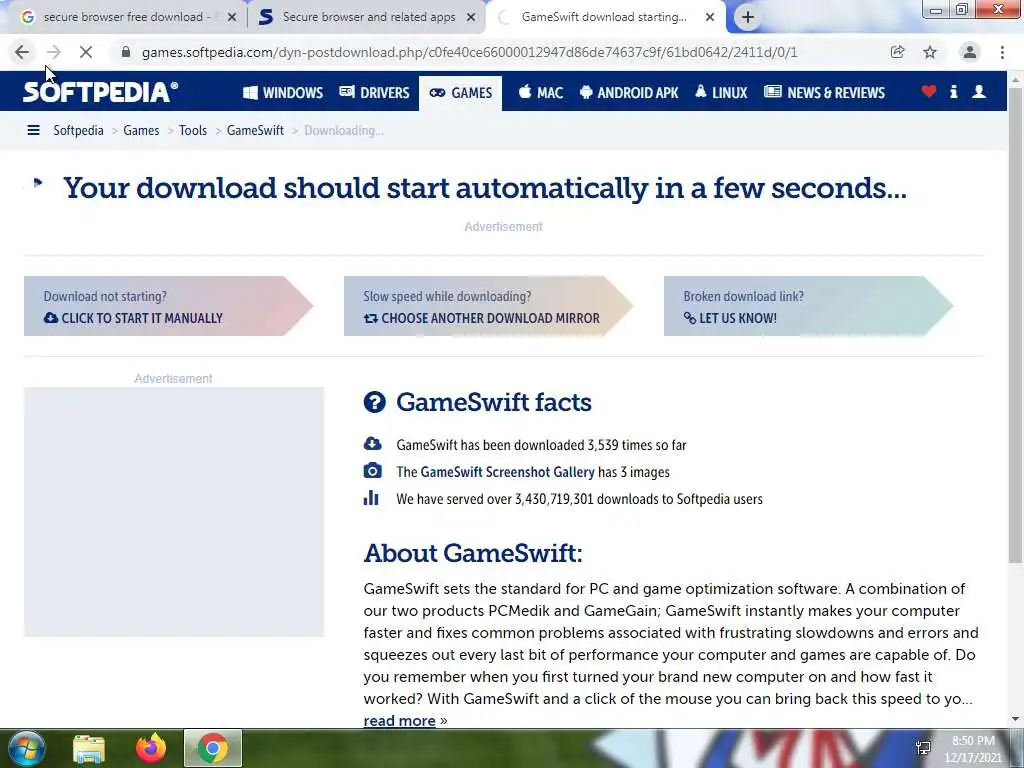This screenshot has width=1024, height=768.
Task: Stop loading the page with the X button
Action: pos(86,52)
